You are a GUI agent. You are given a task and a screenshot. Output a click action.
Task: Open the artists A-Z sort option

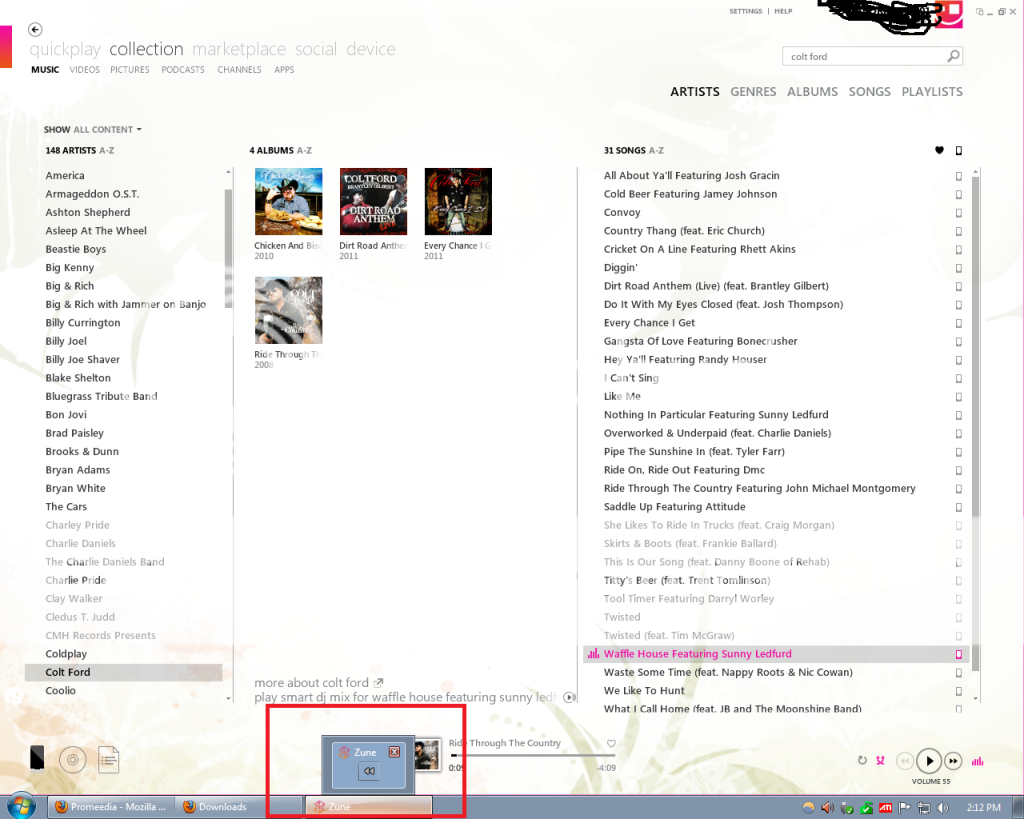pos(107,151)
